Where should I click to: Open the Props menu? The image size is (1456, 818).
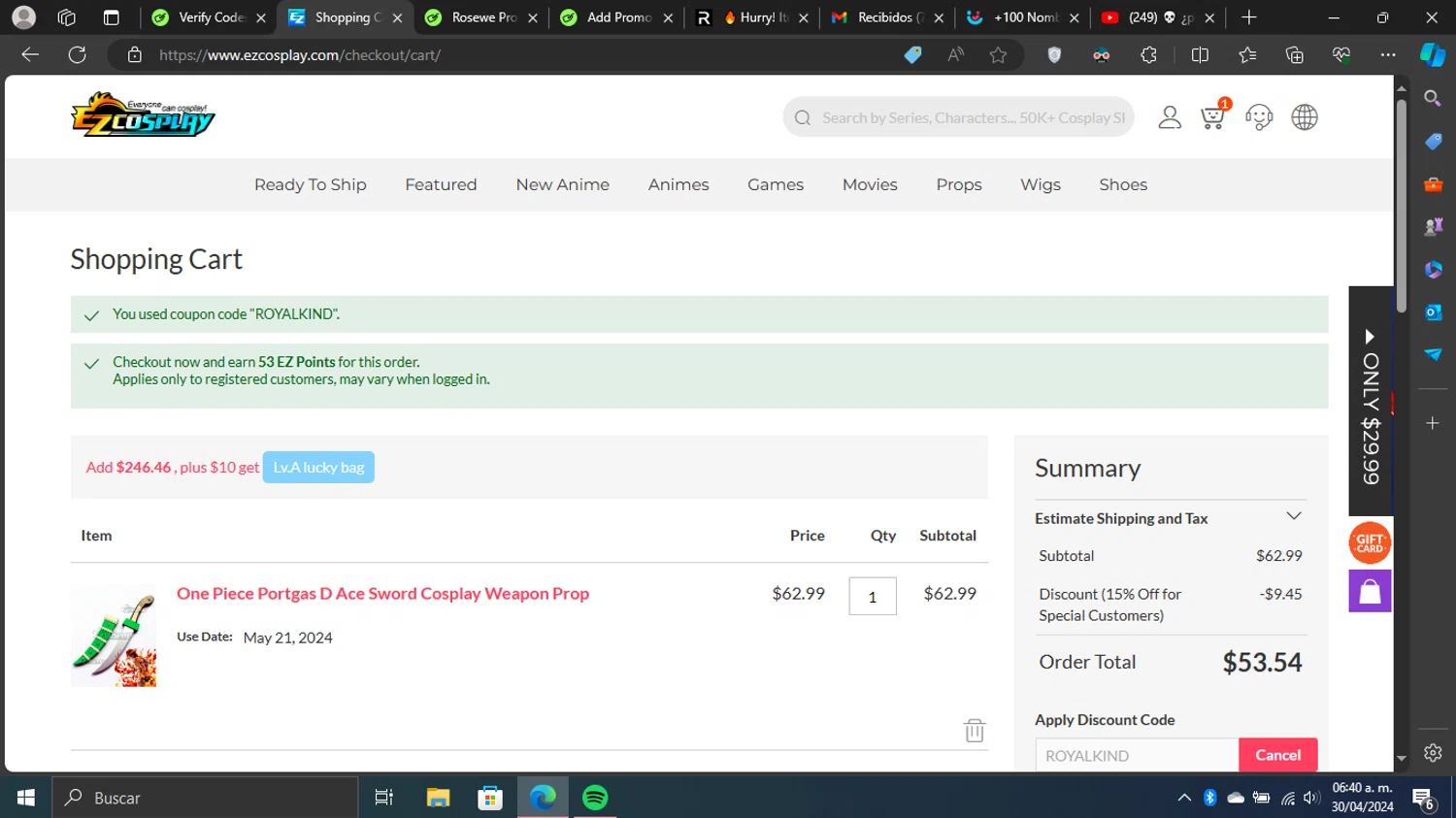(959, 184)
